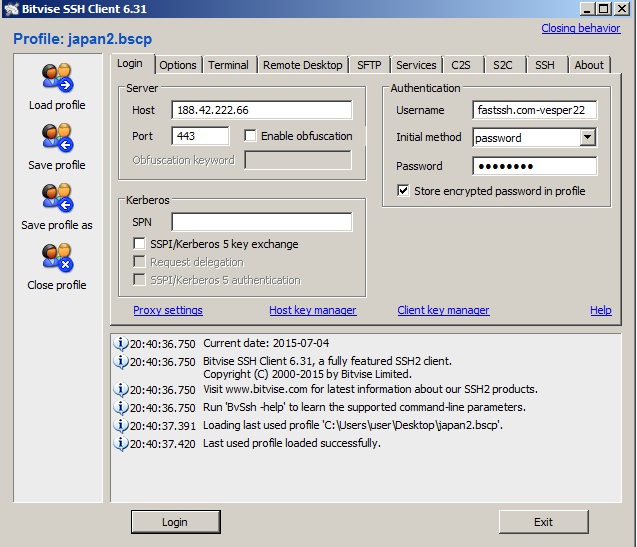Screen dimensions: 637x547
Task: Minimize the Bitvise SSH Client window
Action: point(587,9)
